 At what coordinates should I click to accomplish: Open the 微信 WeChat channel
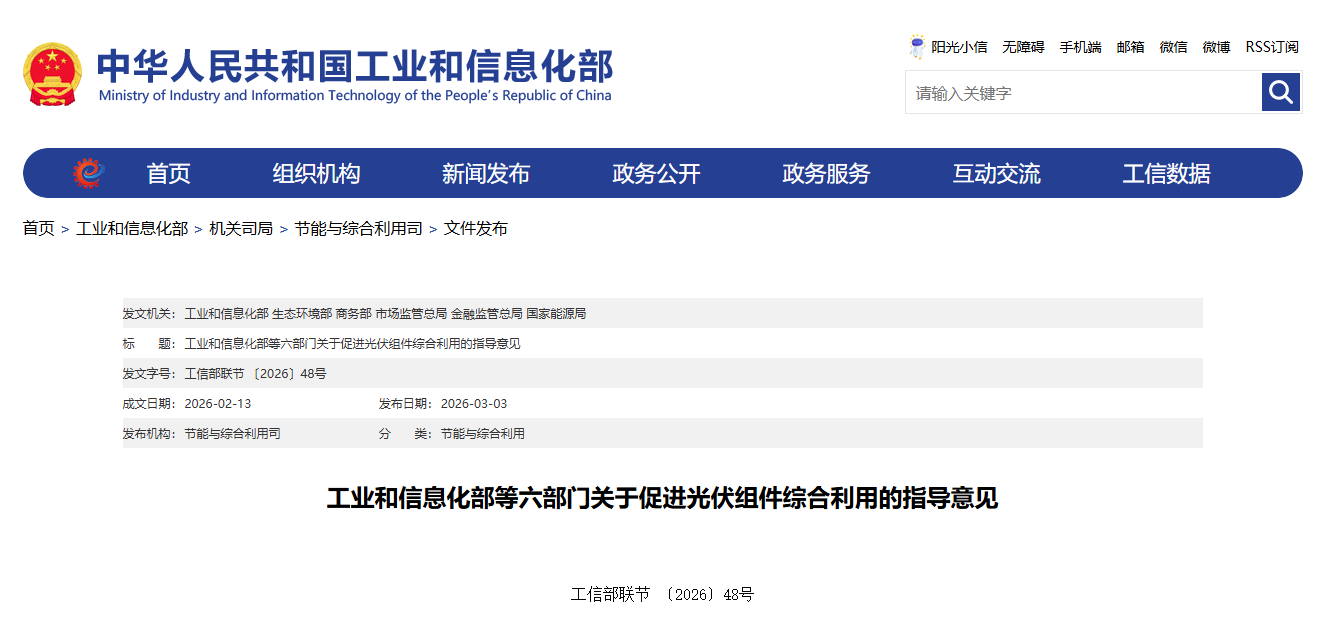[x=1173, y=47]
